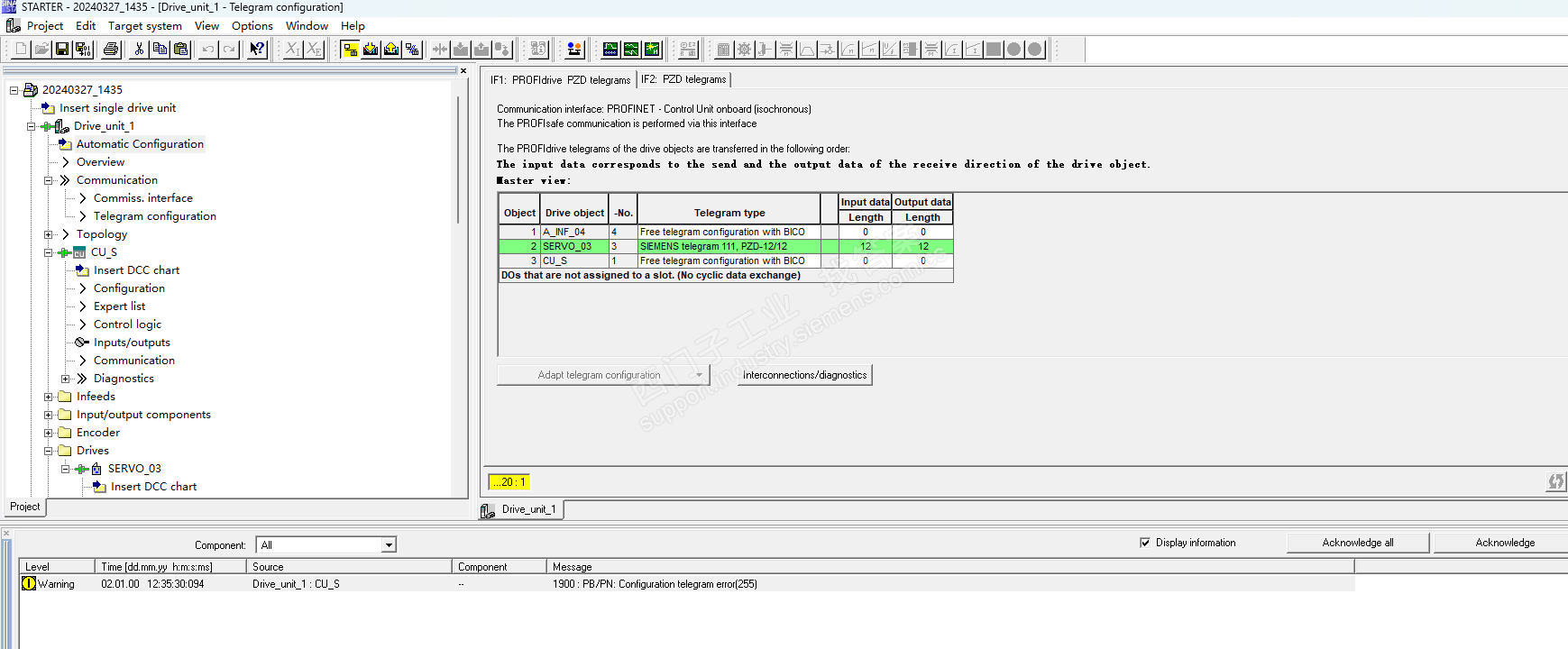
Task: Click Insert single drive unit in tree
Action: coord(117,108)
